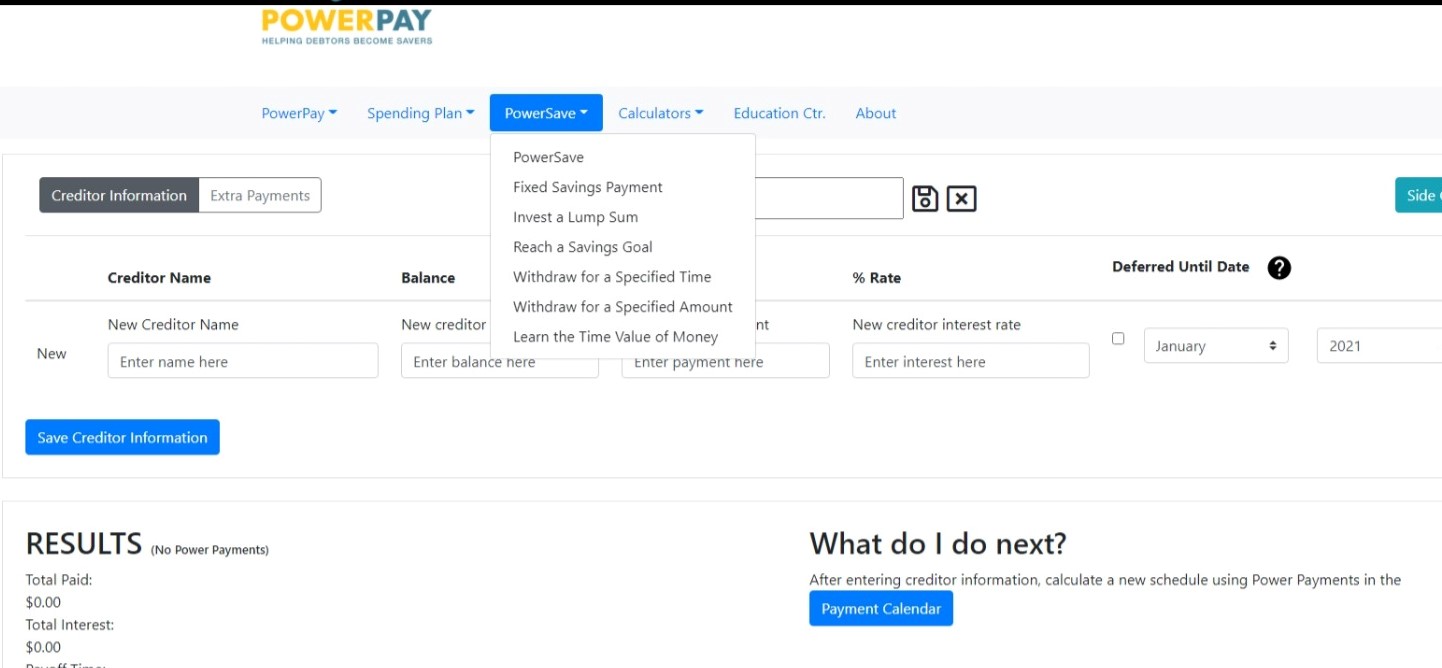Click the % Rate column header

click(877, 278)
